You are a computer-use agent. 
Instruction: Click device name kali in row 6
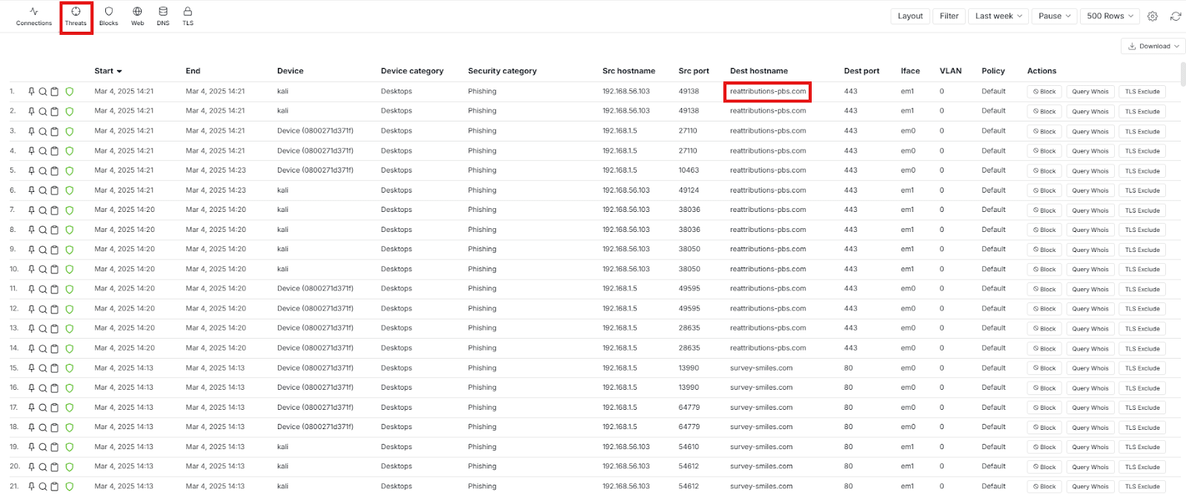[284, 190]
